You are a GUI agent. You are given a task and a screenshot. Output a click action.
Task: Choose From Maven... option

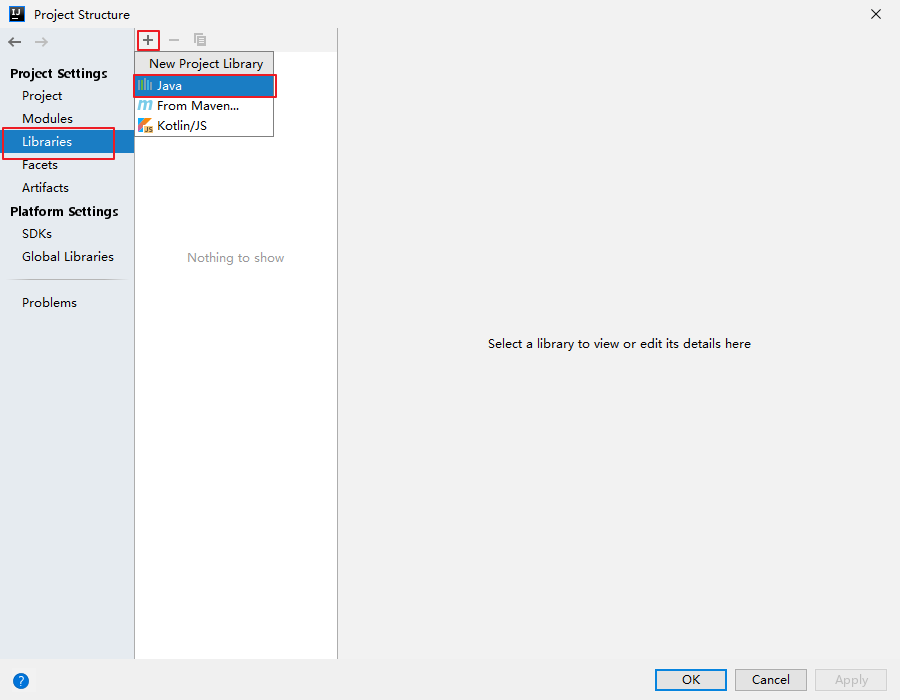(204, 106)
